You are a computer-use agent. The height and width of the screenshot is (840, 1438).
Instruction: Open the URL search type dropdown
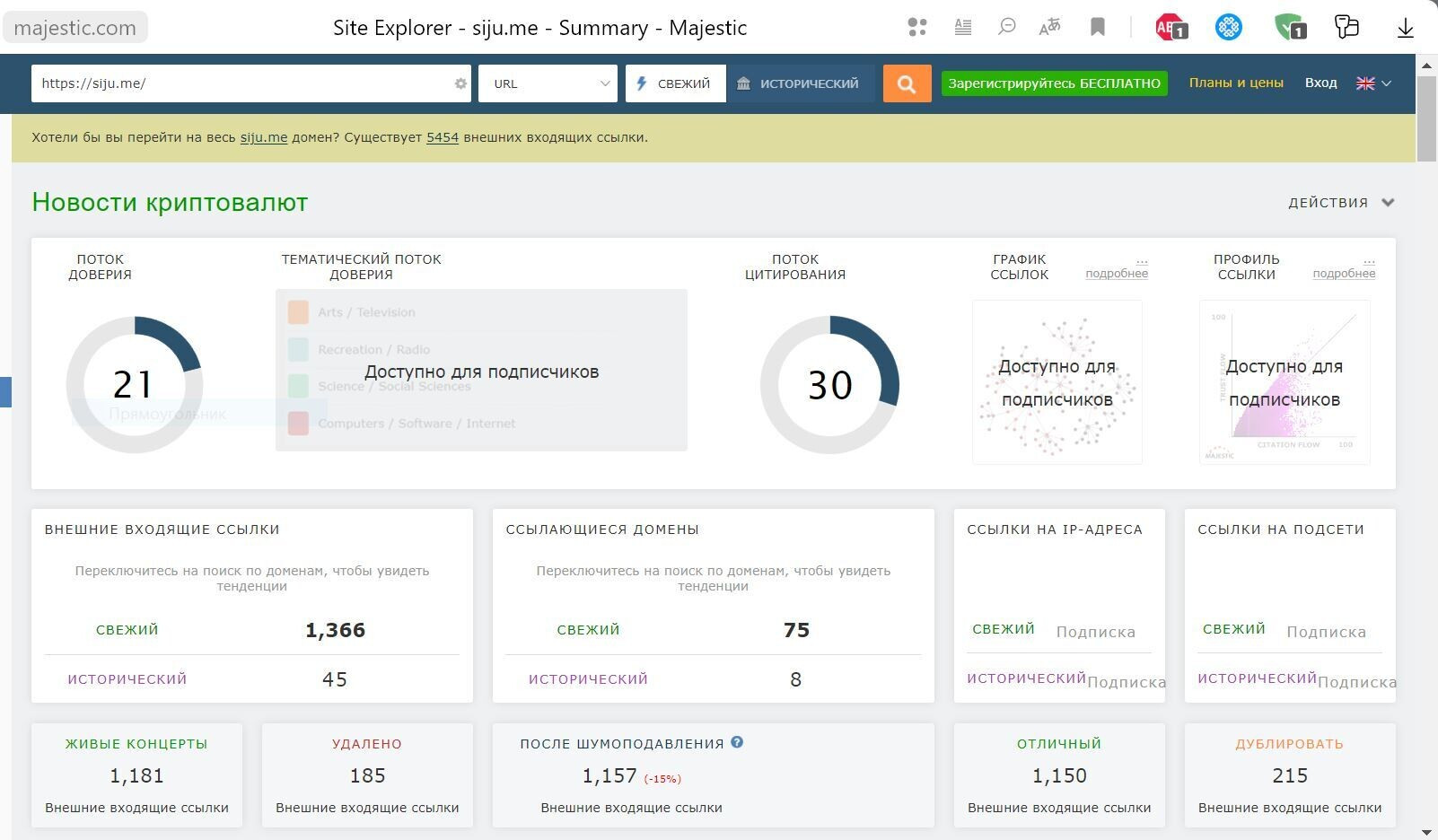[x=548, y=83]
